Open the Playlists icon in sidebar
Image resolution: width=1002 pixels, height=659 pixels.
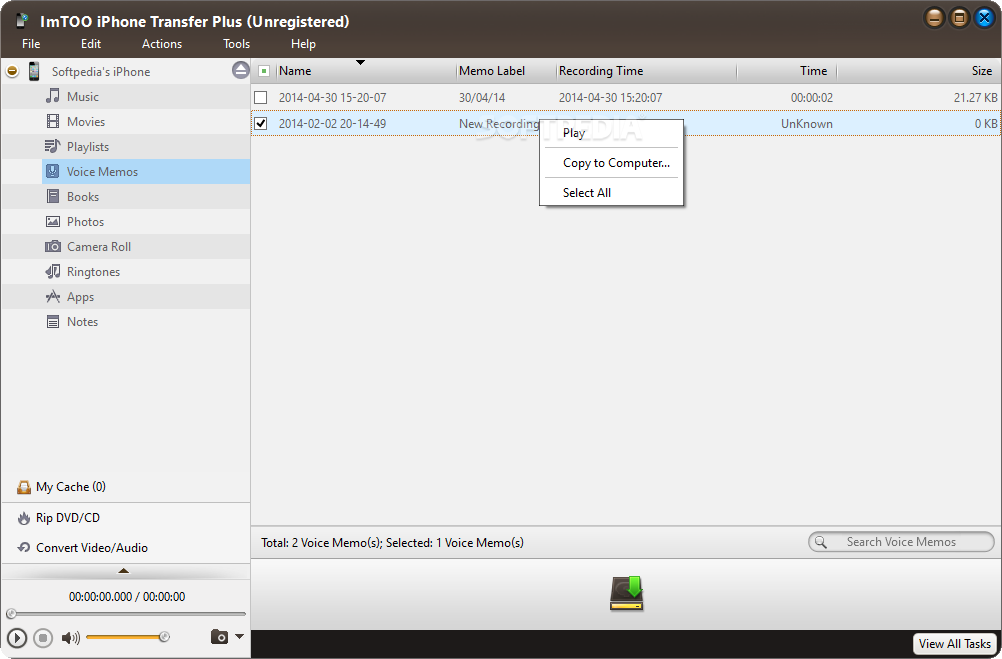pyautogui.click(x=52, y=146)
